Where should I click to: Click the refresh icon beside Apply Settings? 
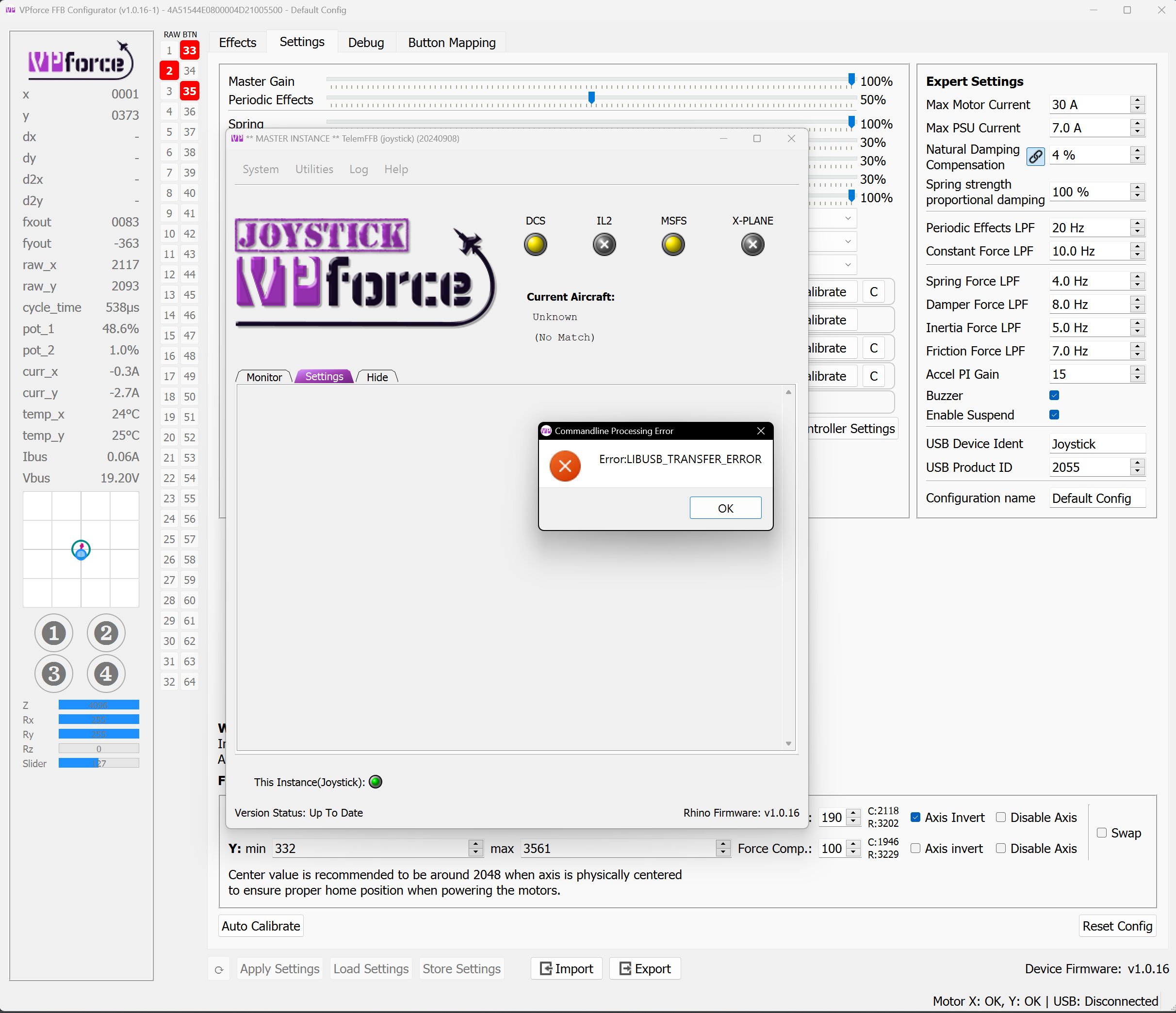tap(219, 970)
